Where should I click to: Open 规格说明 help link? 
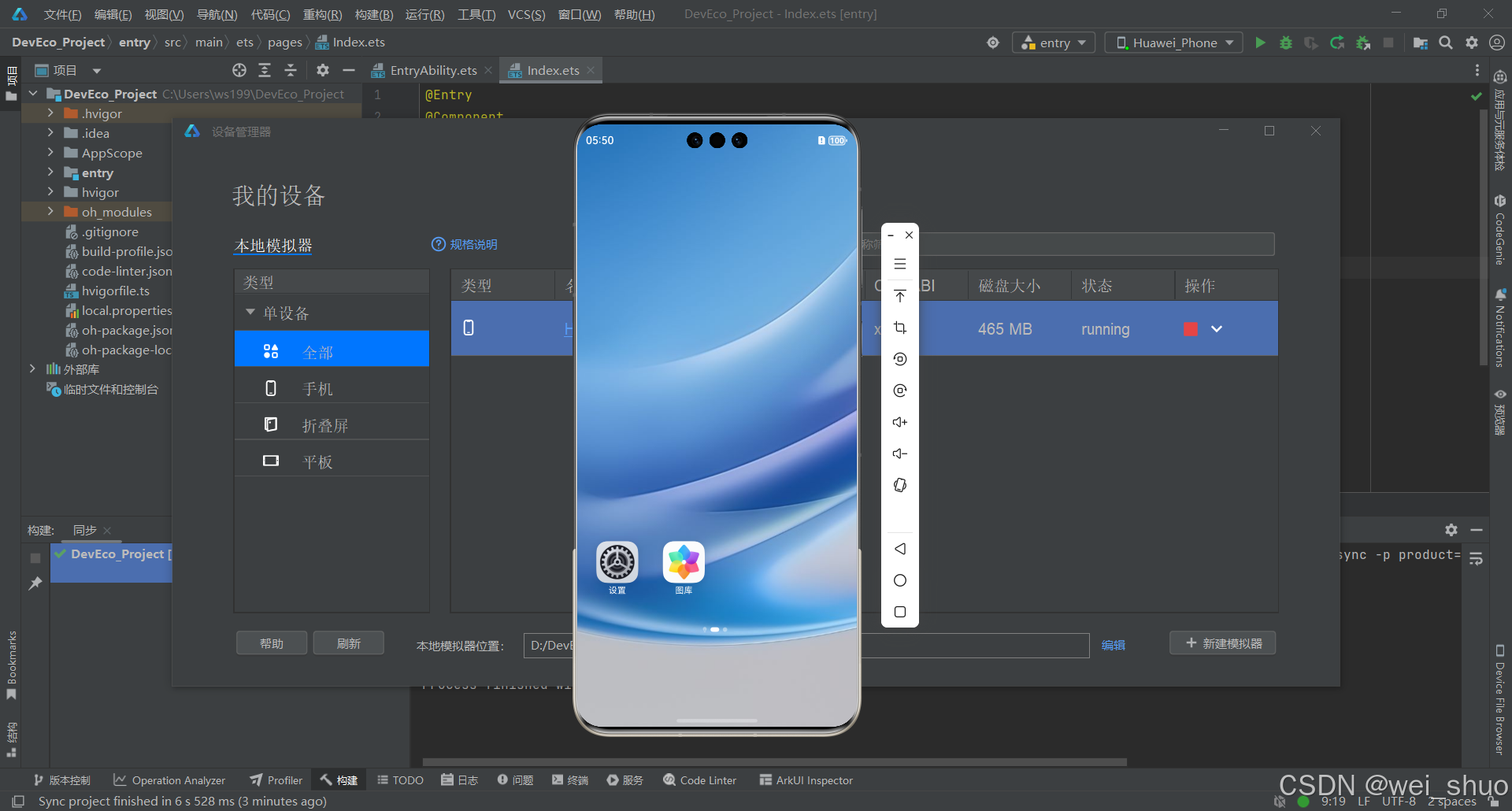click(x=465, y=244)
